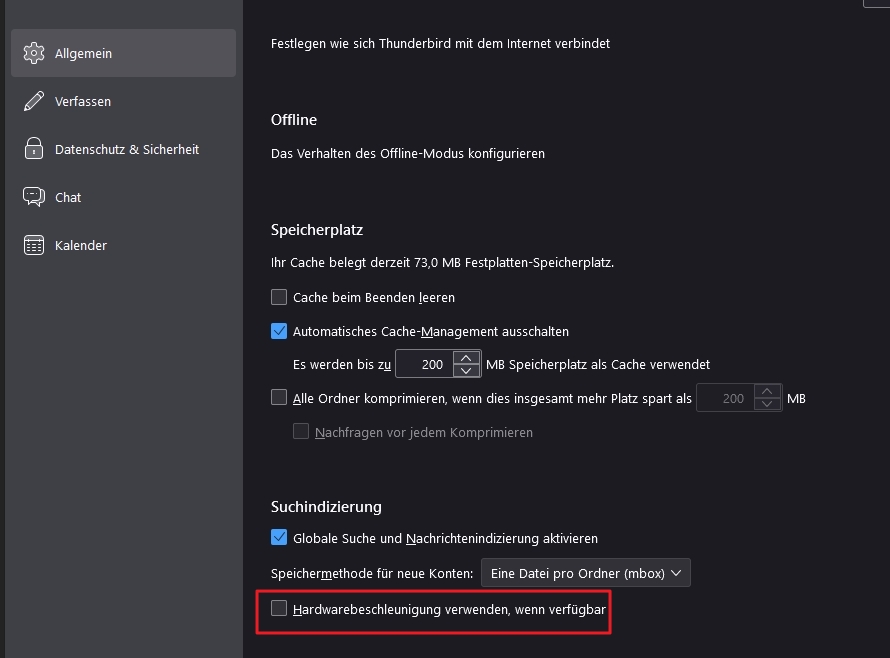Check Hardwarebeschleunigung verwenden, wenn verfügbar
Screen dimensions: 890x658
279,608
